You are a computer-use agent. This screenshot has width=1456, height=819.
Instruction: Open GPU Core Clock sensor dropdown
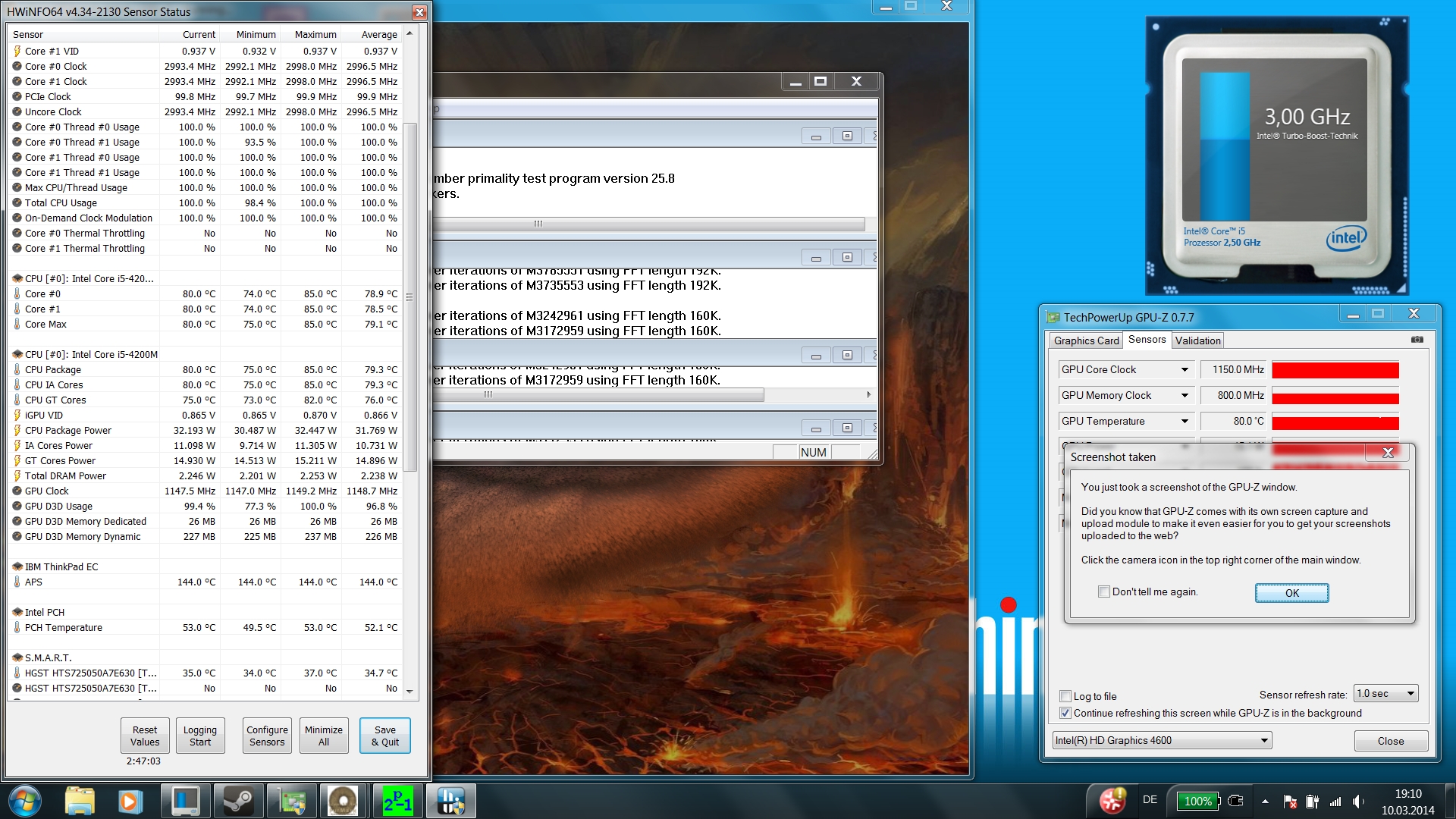click(x=1185, y=369)
